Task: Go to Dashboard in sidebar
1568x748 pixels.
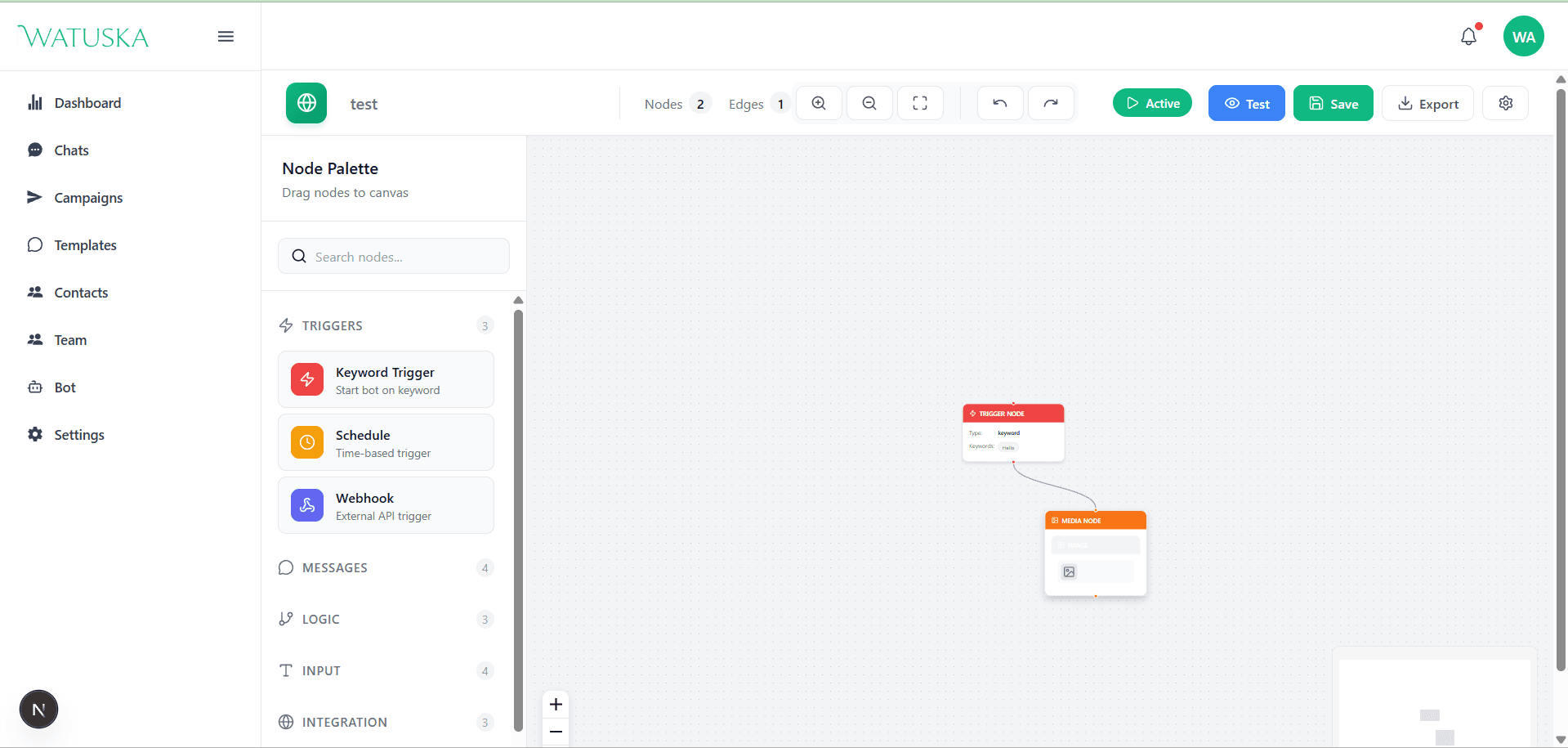Action: [x=87, y=103]
